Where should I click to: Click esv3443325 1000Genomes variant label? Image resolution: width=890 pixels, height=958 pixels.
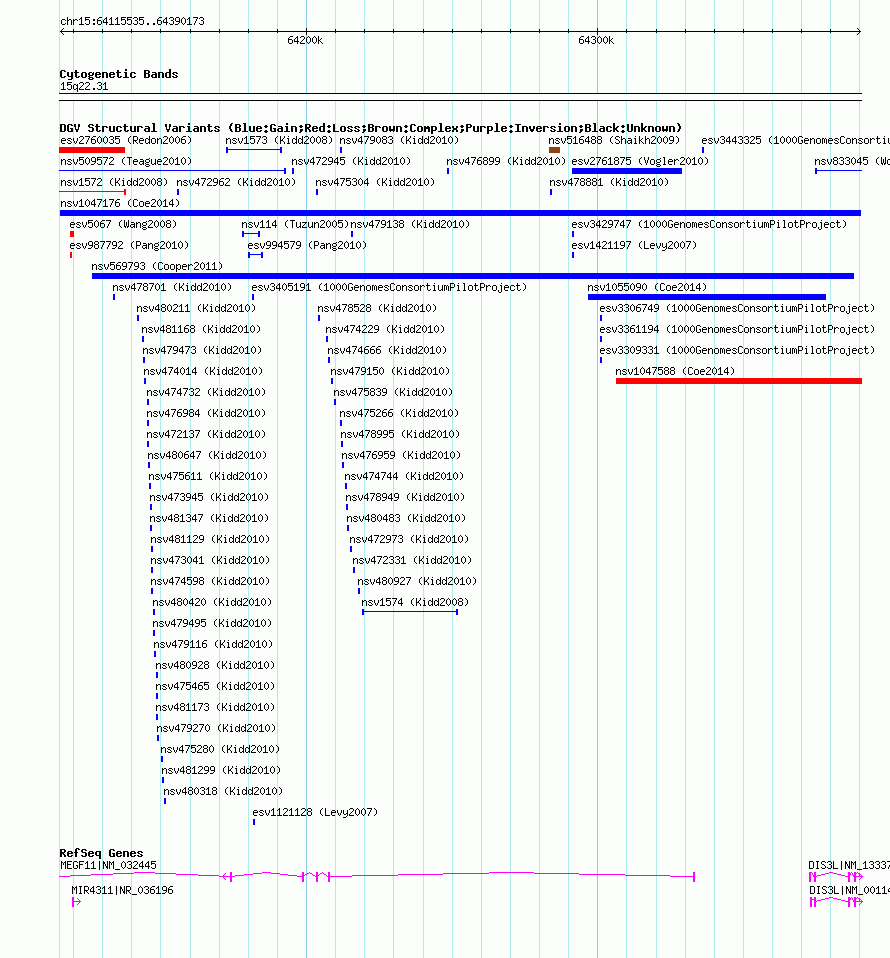(x=795, y=141)
